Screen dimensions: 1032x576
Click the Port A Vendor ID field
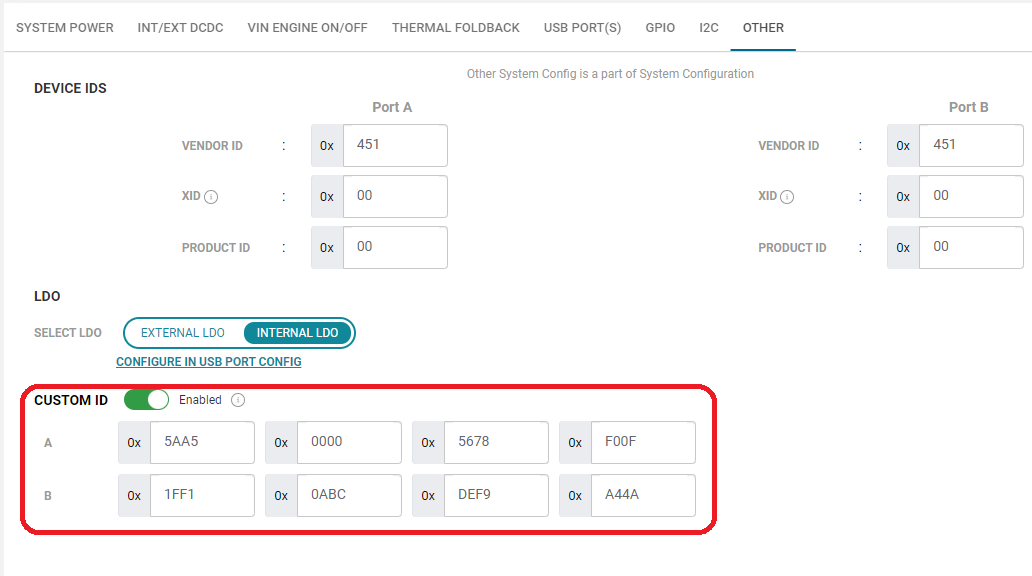point(394,146)
